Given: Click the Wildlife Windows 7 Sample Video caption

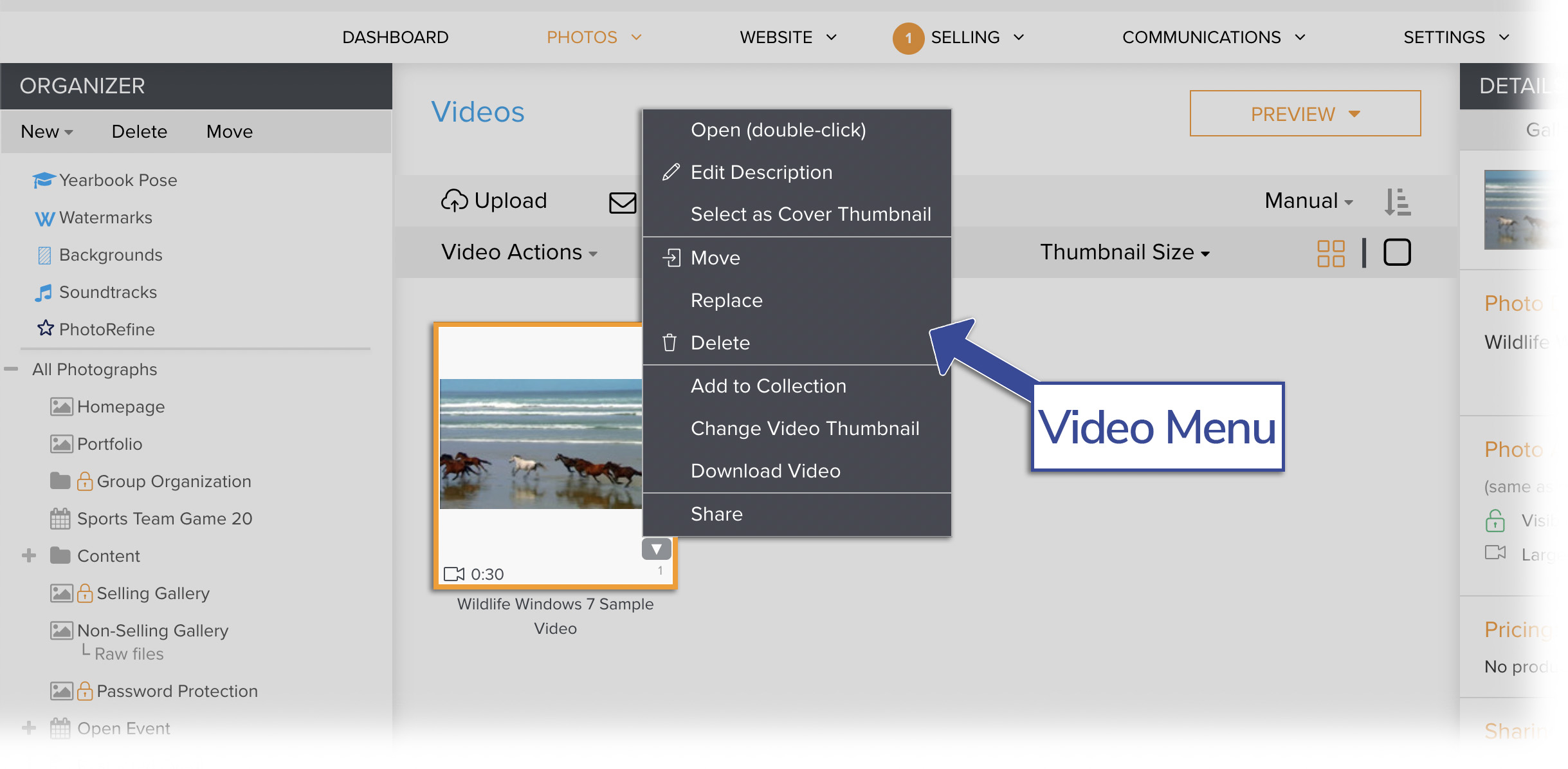Looking at the screenshot, I should [555, 616].
